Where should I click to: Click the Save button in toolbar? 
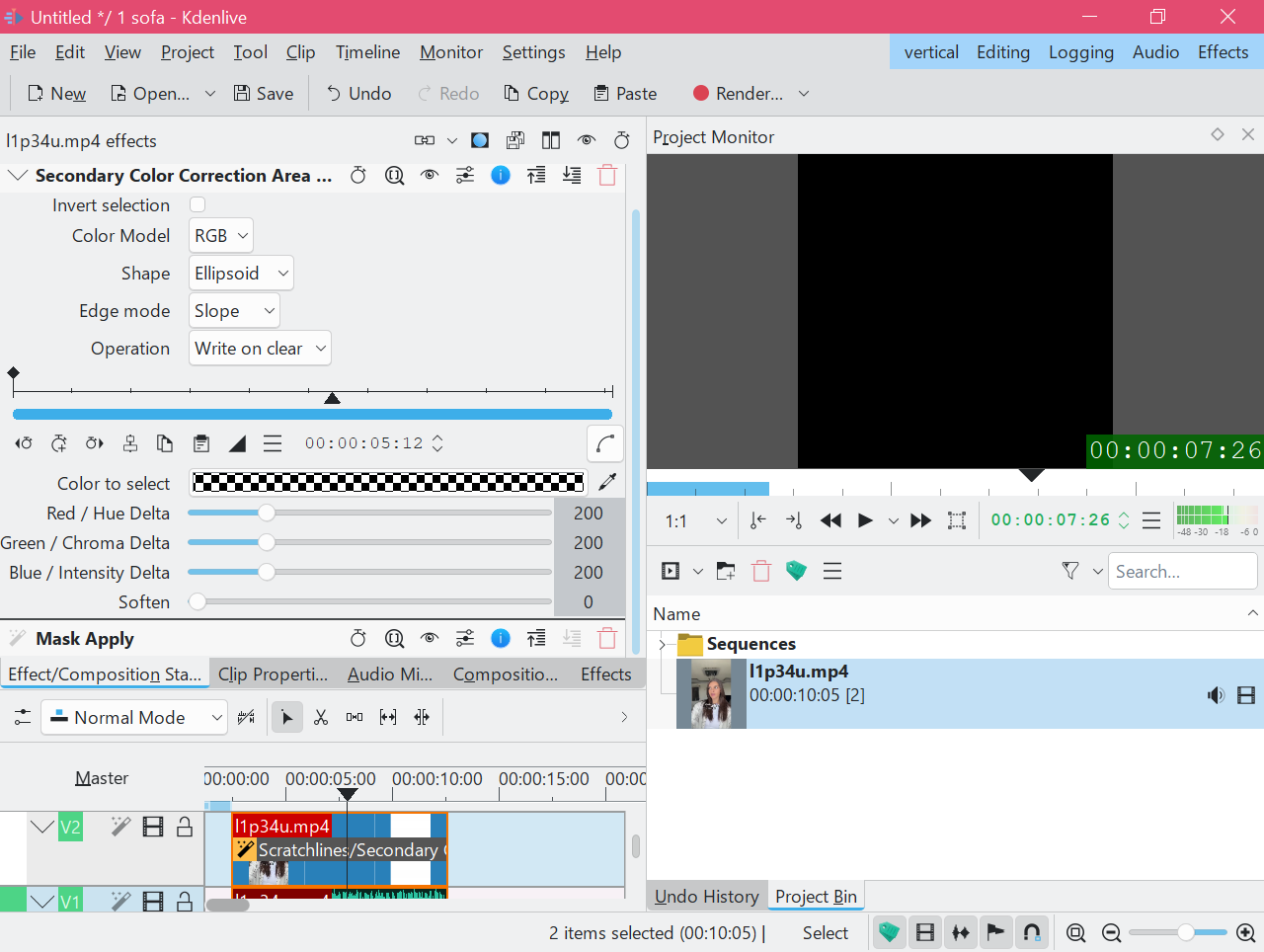264,94
